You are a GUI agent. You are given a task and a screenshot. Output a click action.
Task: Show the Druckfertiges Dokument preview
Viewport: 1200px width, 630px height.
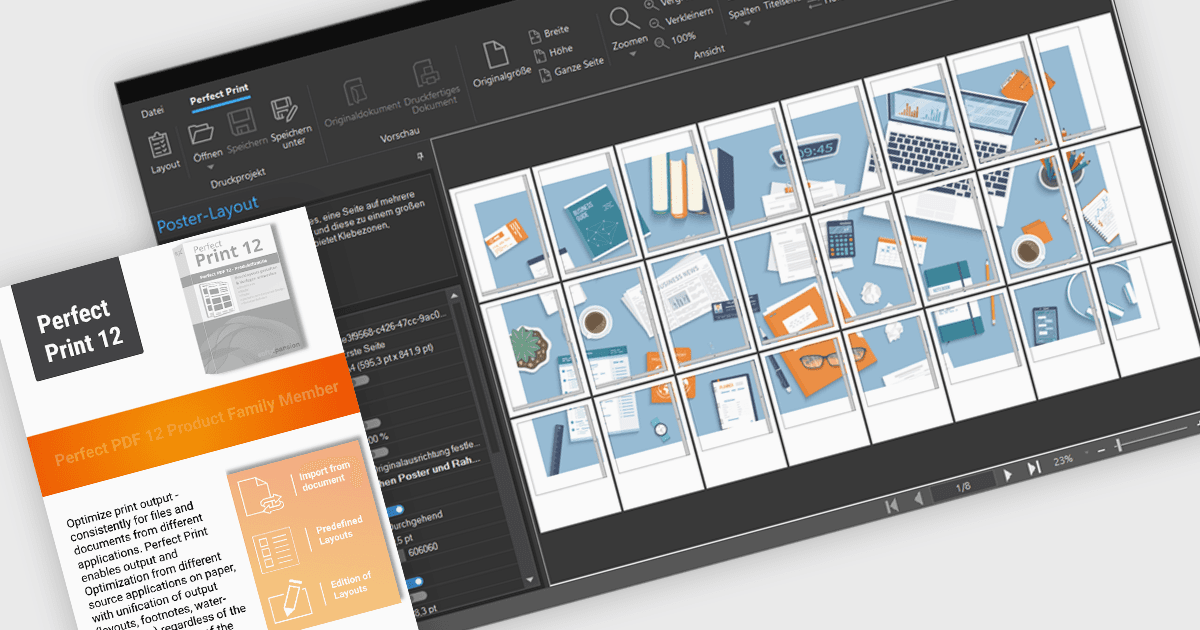click(x=427, y=73)
